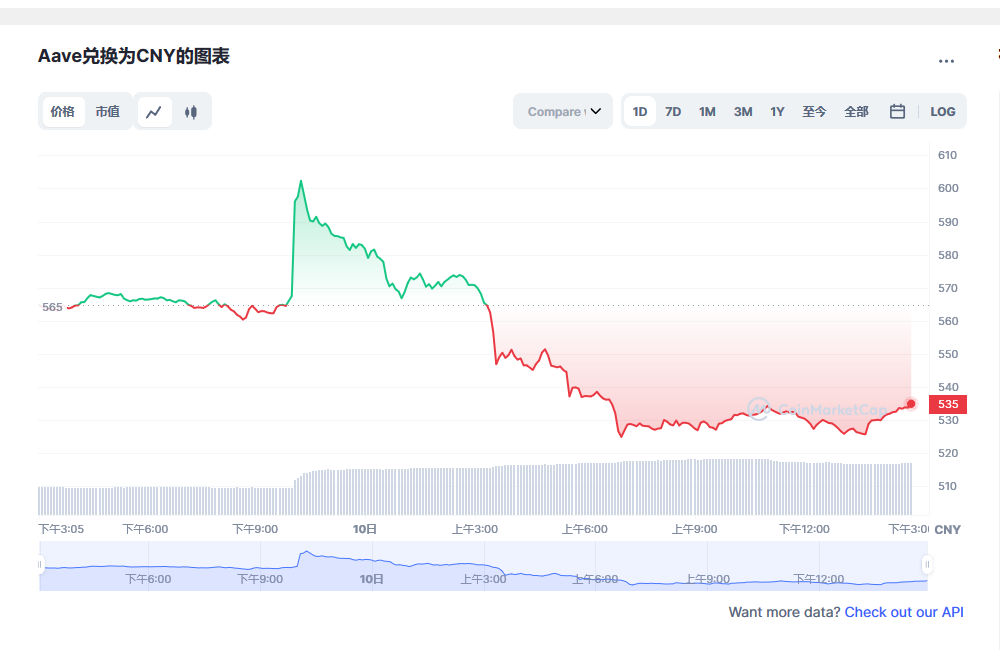Screen dimensions: 1000x650
Task: Select the 至今 (year to date) range
Action: tap(814, 112)
